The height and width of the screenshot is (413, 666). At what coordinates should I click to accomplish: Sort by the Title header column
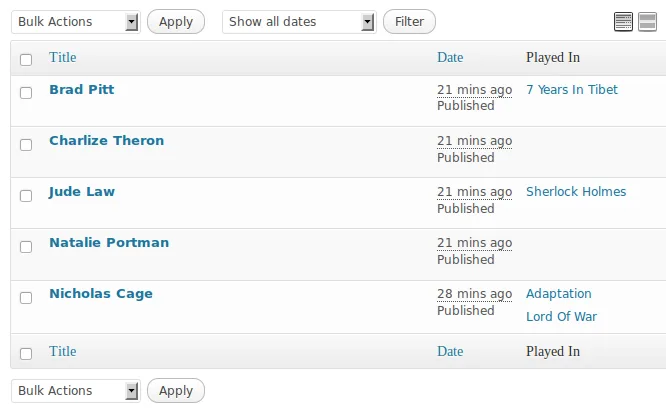click(x=62, y=57)
